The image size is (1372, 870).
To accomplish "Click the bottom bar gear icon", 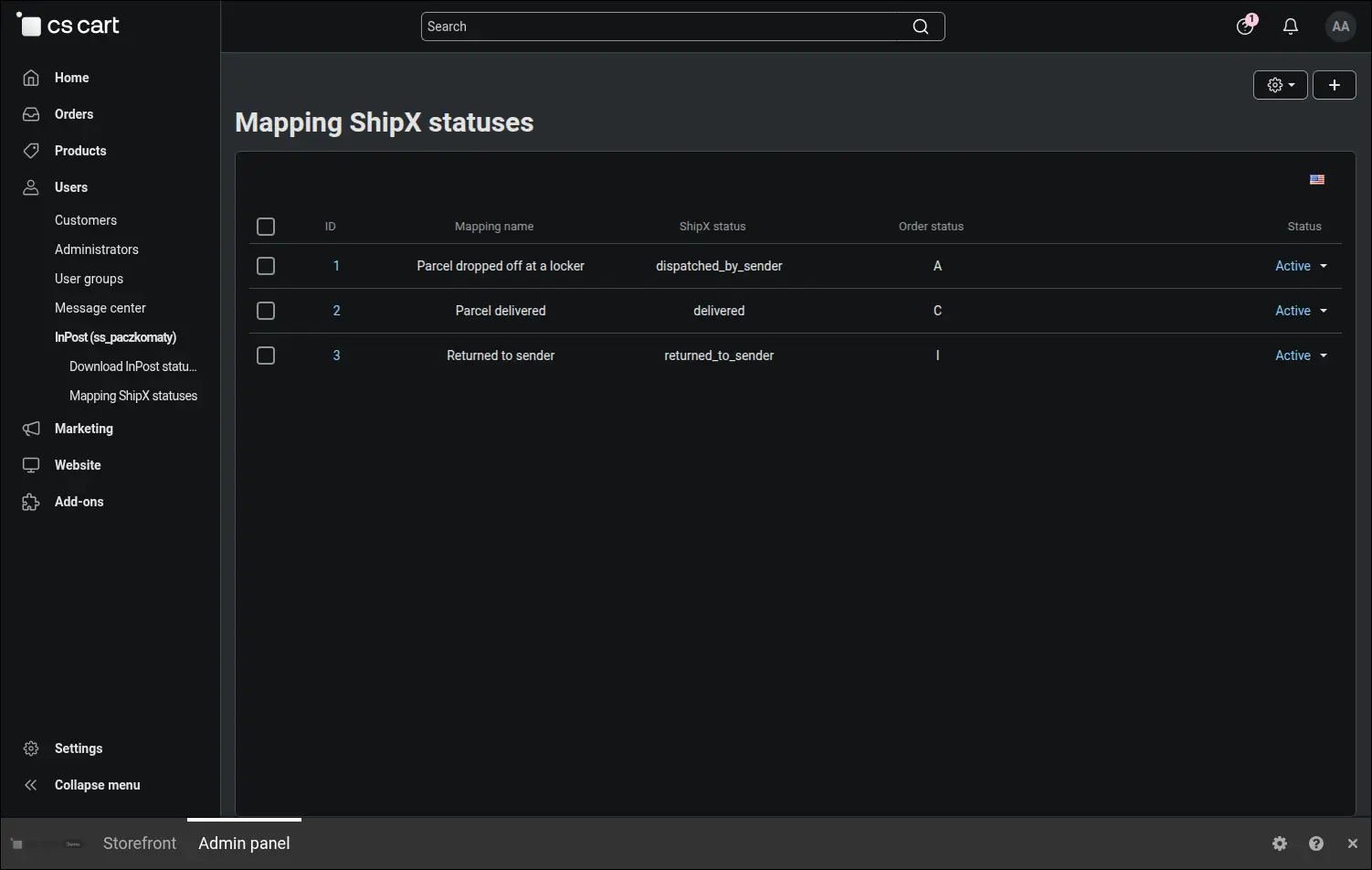I will (1280, 843).
